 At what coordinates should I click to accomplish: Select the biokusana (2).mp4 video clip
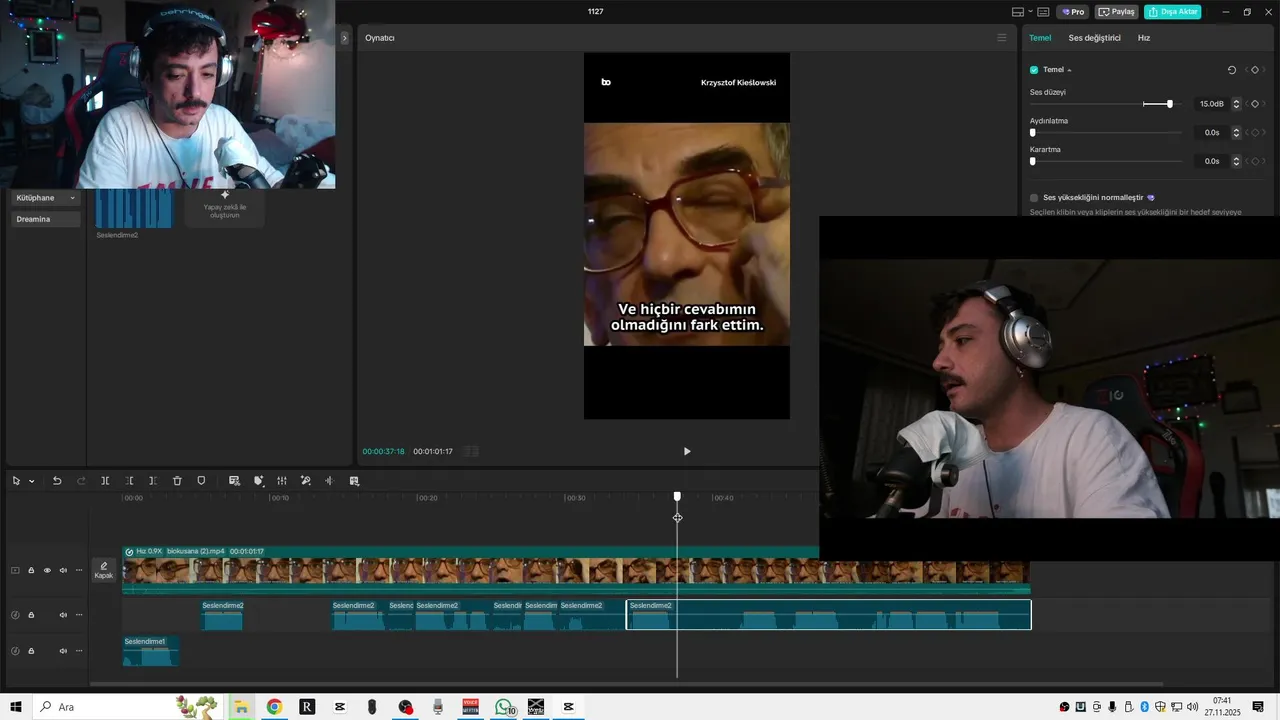coord(576,570)
